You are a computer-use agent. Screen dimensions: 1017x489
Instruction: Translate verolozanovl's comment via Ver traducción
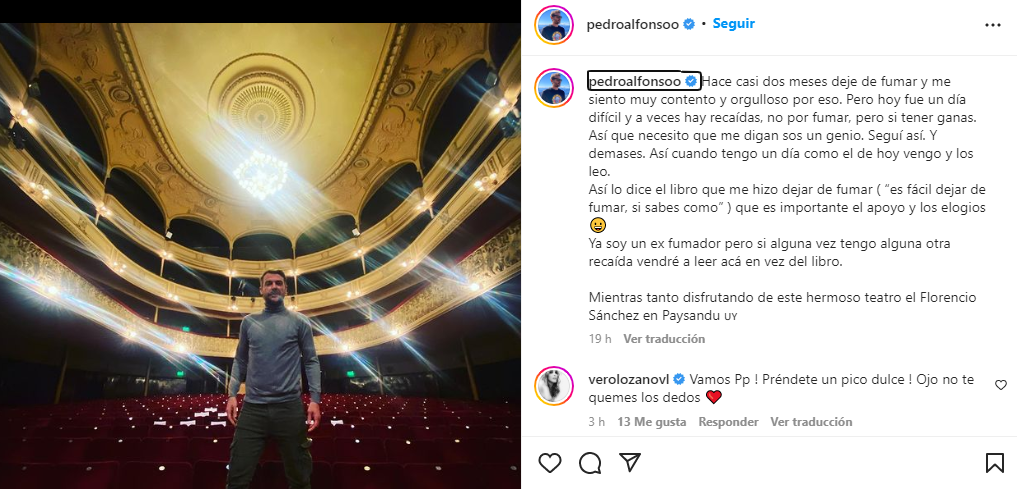811,422
